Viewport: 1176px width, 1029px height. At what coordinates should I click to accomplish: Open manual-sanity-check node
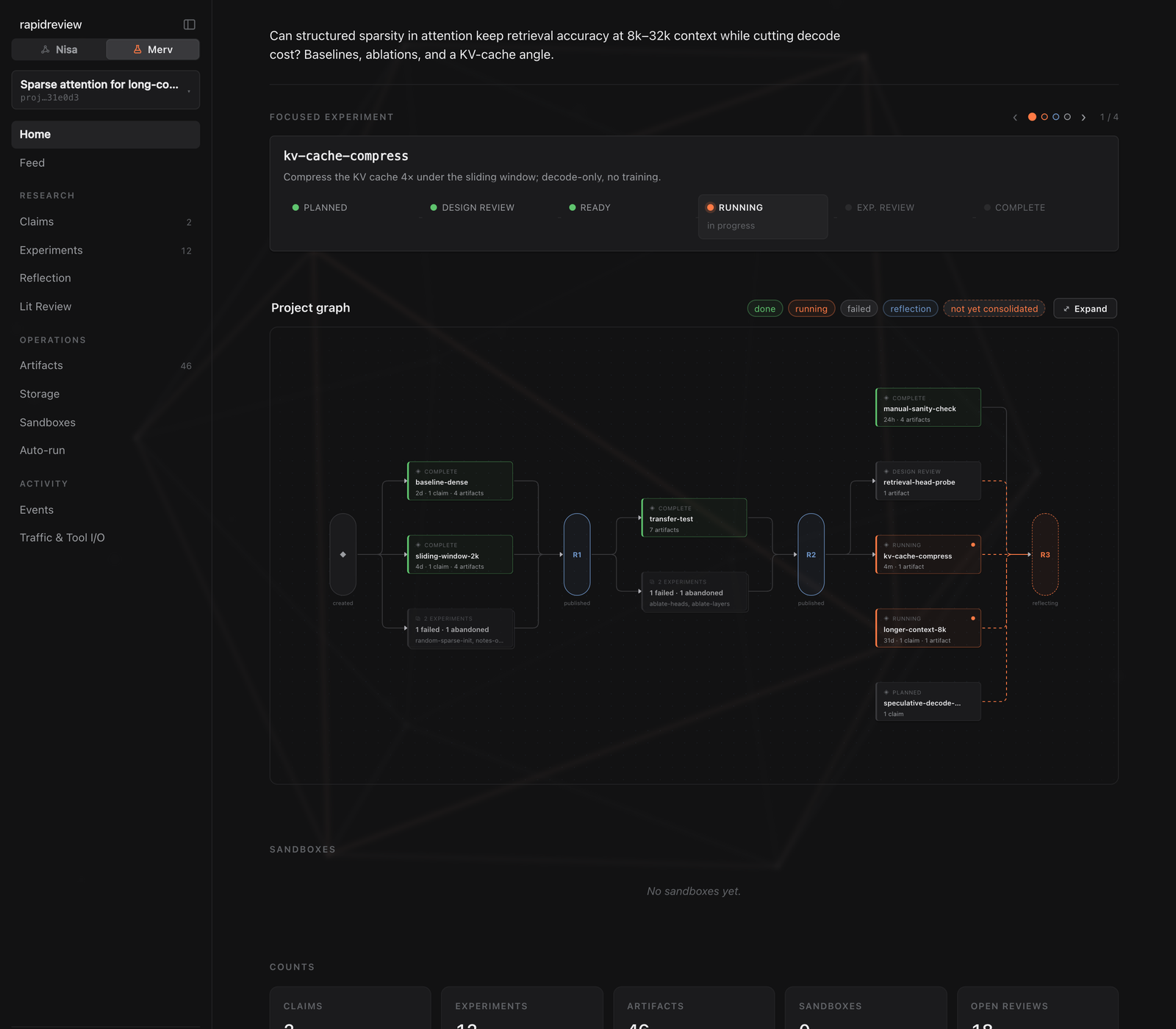pos(928,407)
